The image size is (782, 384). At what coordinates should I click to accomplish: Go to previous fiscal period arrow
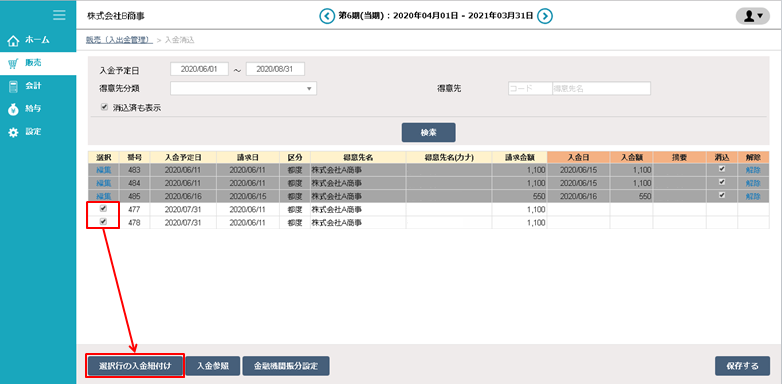[327, 16]
